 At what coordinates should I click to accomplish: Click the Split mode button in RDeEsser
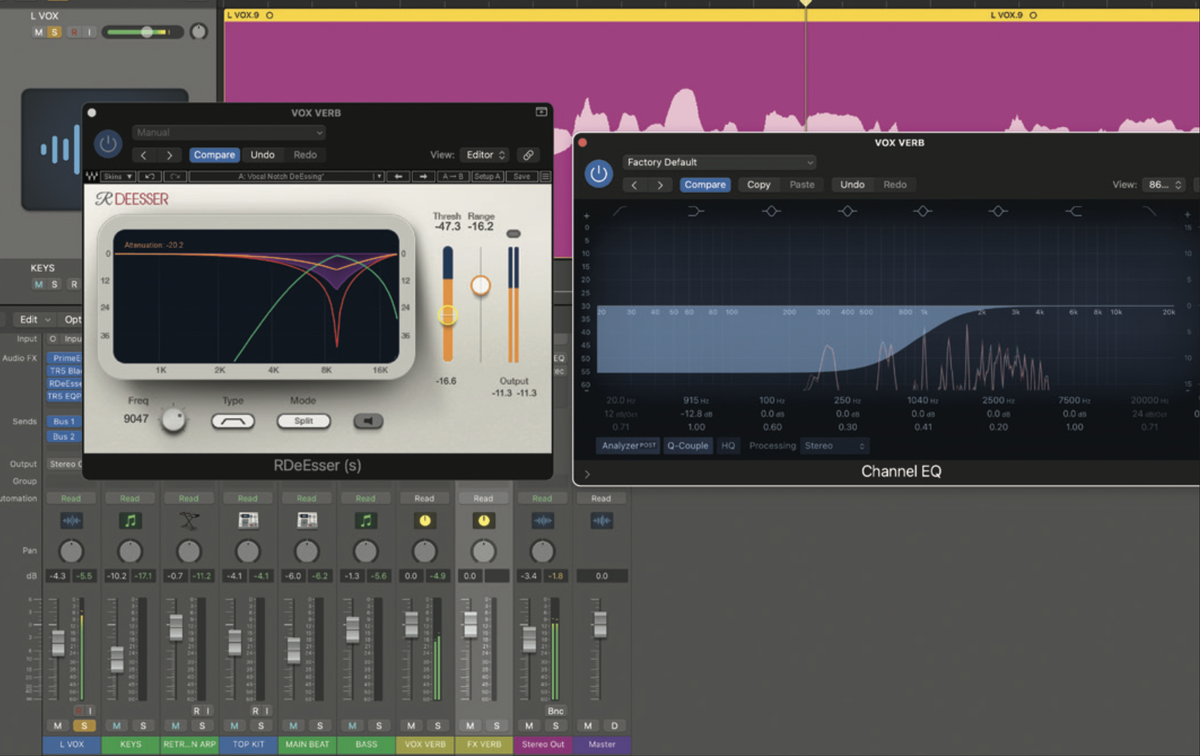(303, 421)
